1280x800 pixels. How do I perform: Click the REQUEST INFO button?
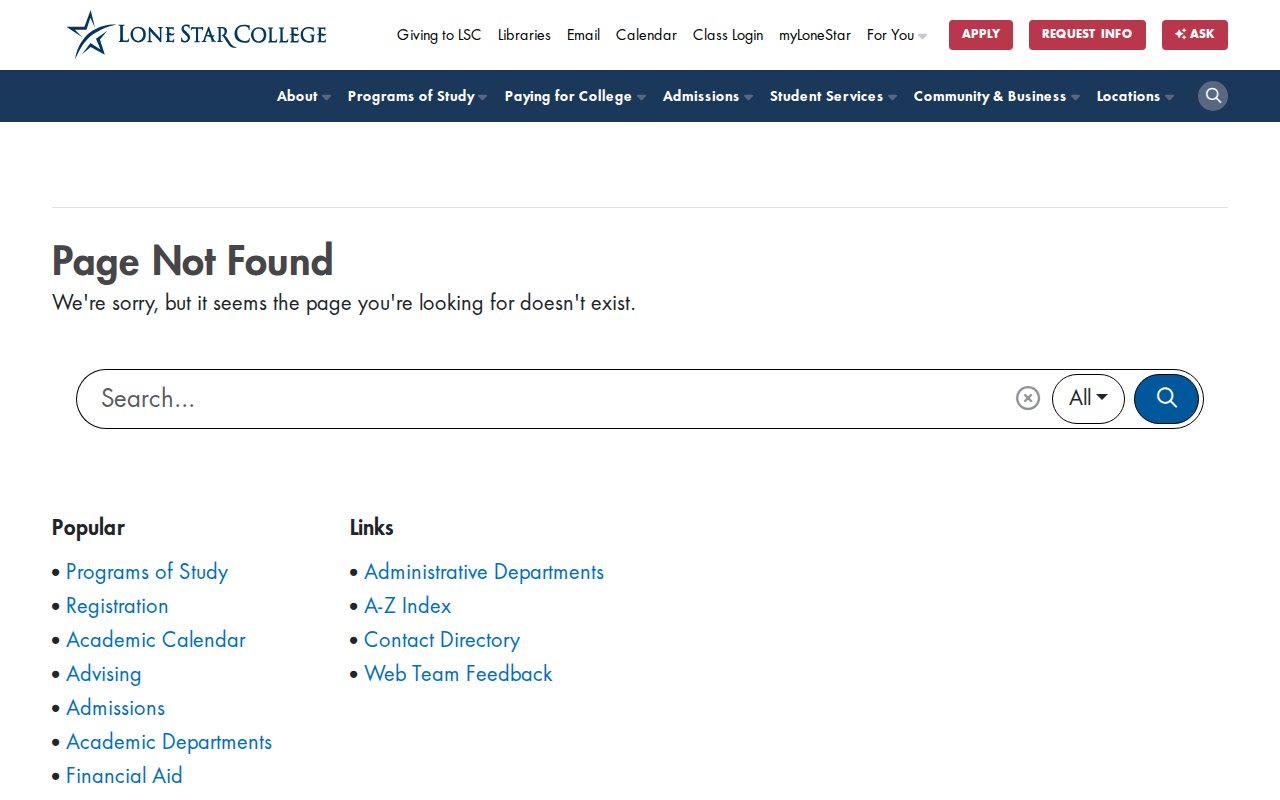pyautogui.click(x=1086, y=35)
